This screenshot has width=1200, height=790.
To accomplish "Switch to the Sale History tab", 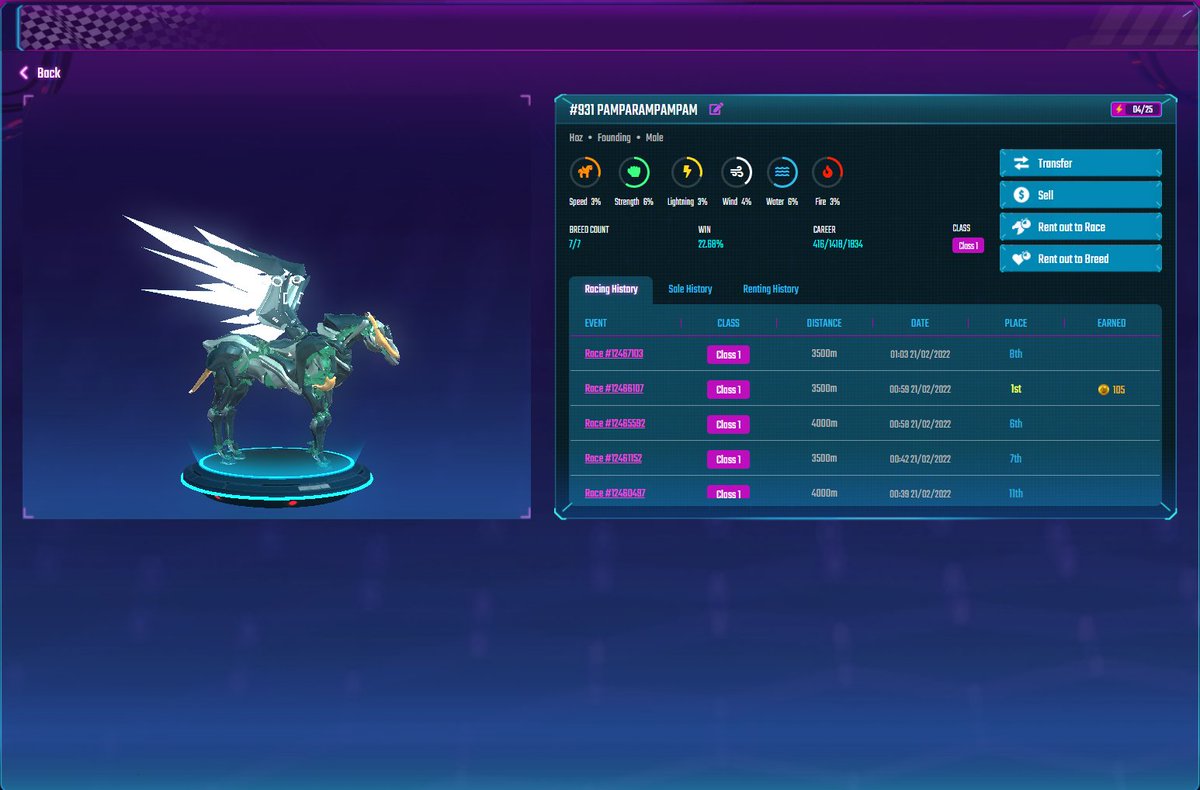I will pos(690,289).
